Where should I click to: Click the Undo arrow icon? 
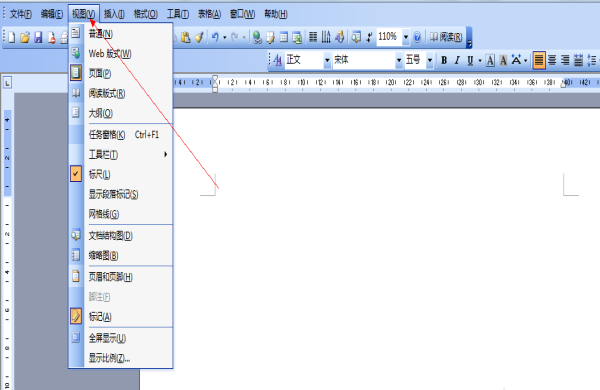pyautogui.click(x=215, y=37)
